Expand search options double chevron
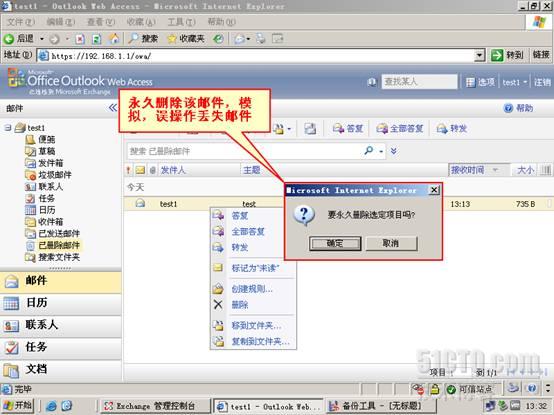Screen dimensions: 554x415 [x=394, y=151]
